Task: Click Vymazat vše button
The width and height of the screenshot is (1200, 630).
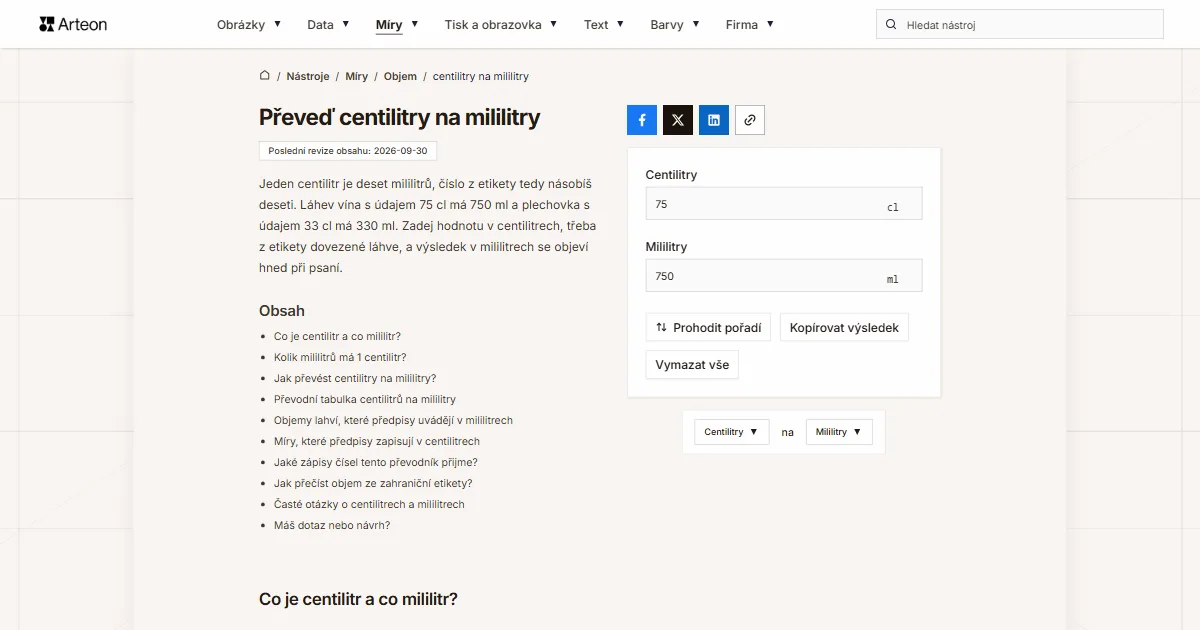Action: 692,365
